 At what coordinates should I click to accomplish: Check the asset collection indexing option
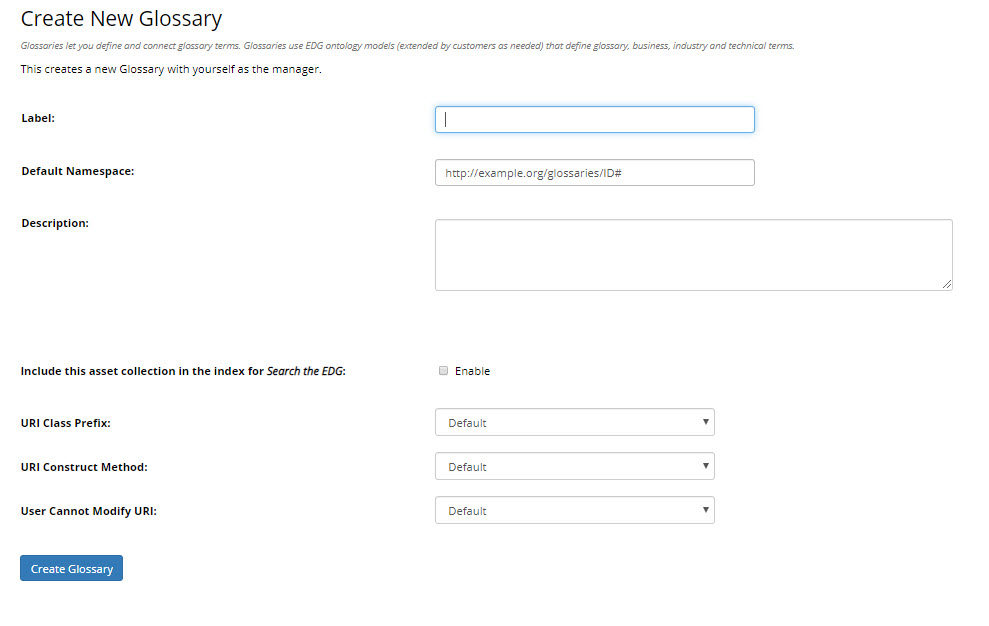[443, 370]
